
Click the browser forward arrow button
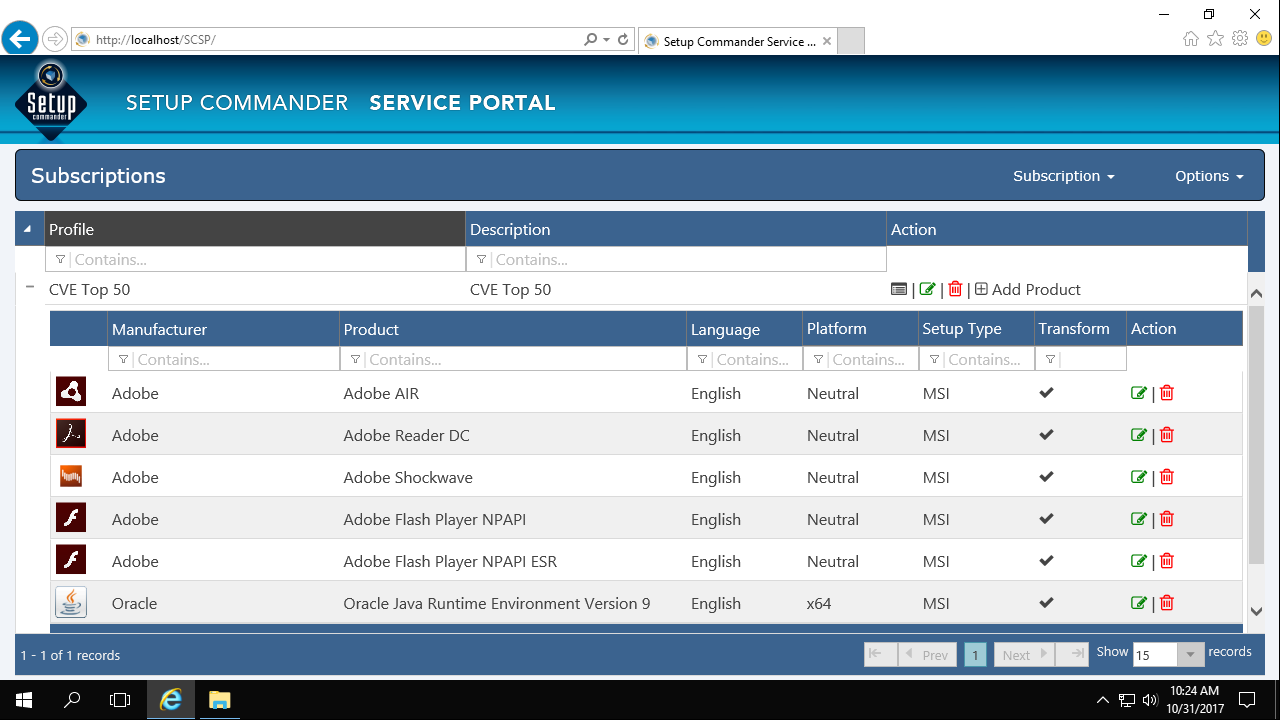point(54,39)
